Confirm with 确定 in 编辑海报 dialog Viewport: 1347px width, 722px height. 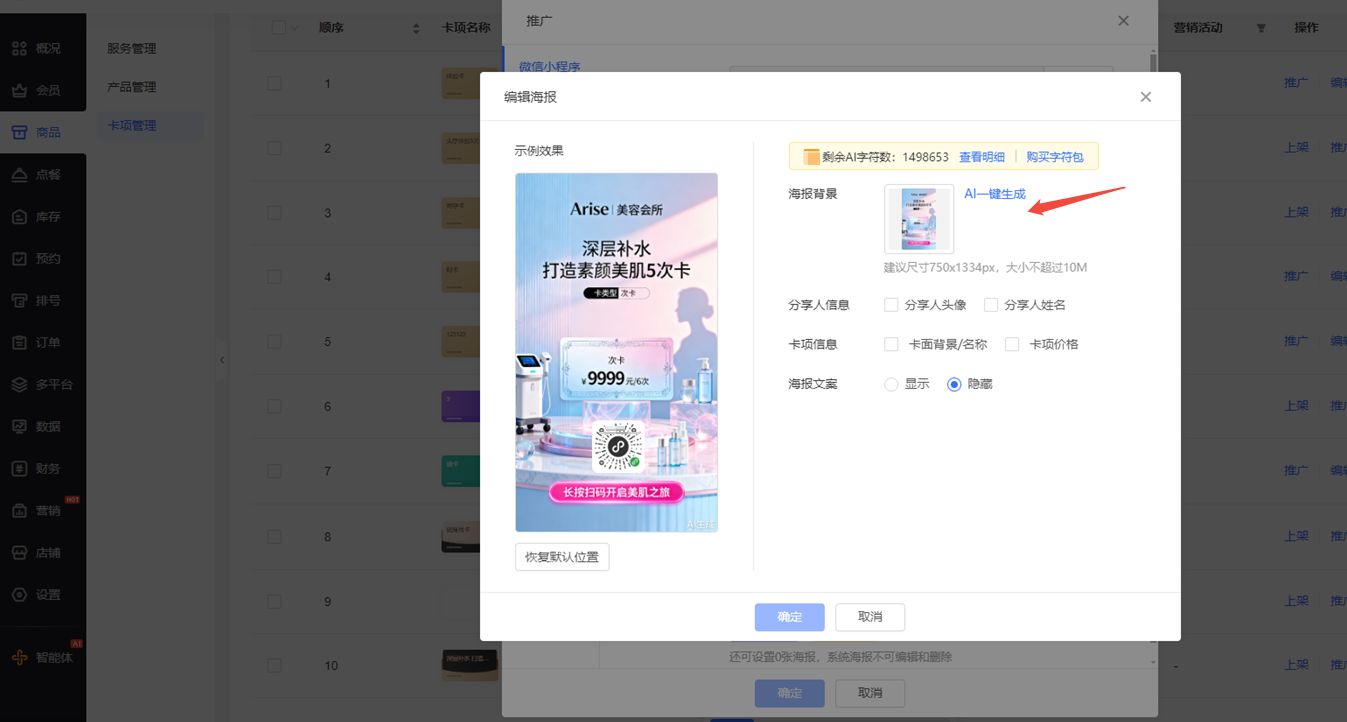coord(790,617)
